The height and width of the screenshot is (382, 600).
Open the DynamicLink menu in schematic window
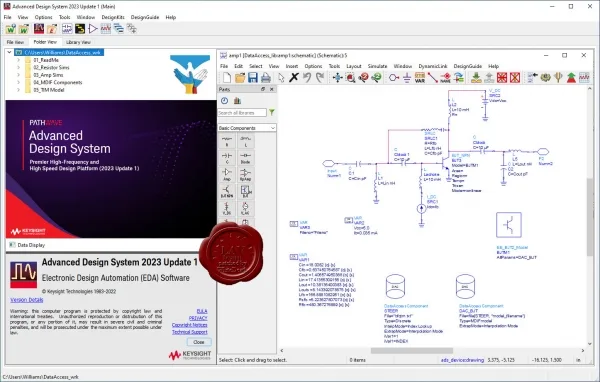coord(433,66)
